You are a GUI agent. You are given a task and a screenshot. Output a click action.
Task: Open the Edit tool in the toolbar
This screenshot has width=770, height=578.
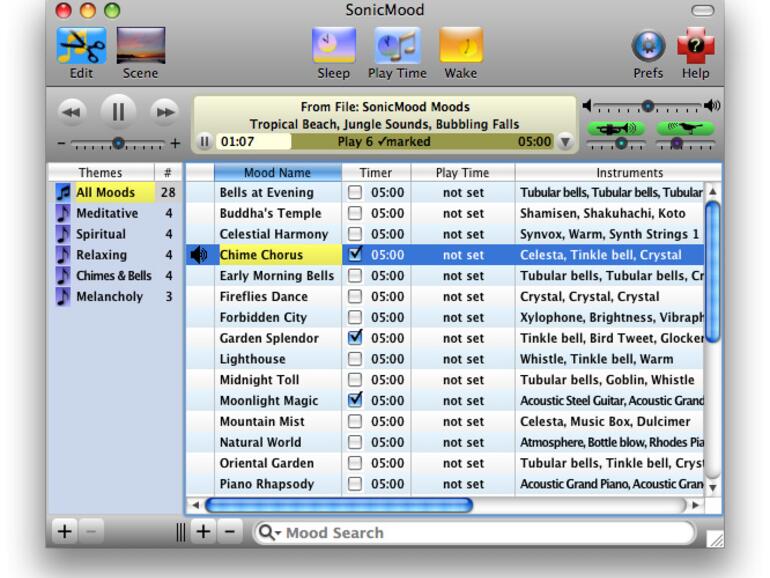(x=82, y=46)
